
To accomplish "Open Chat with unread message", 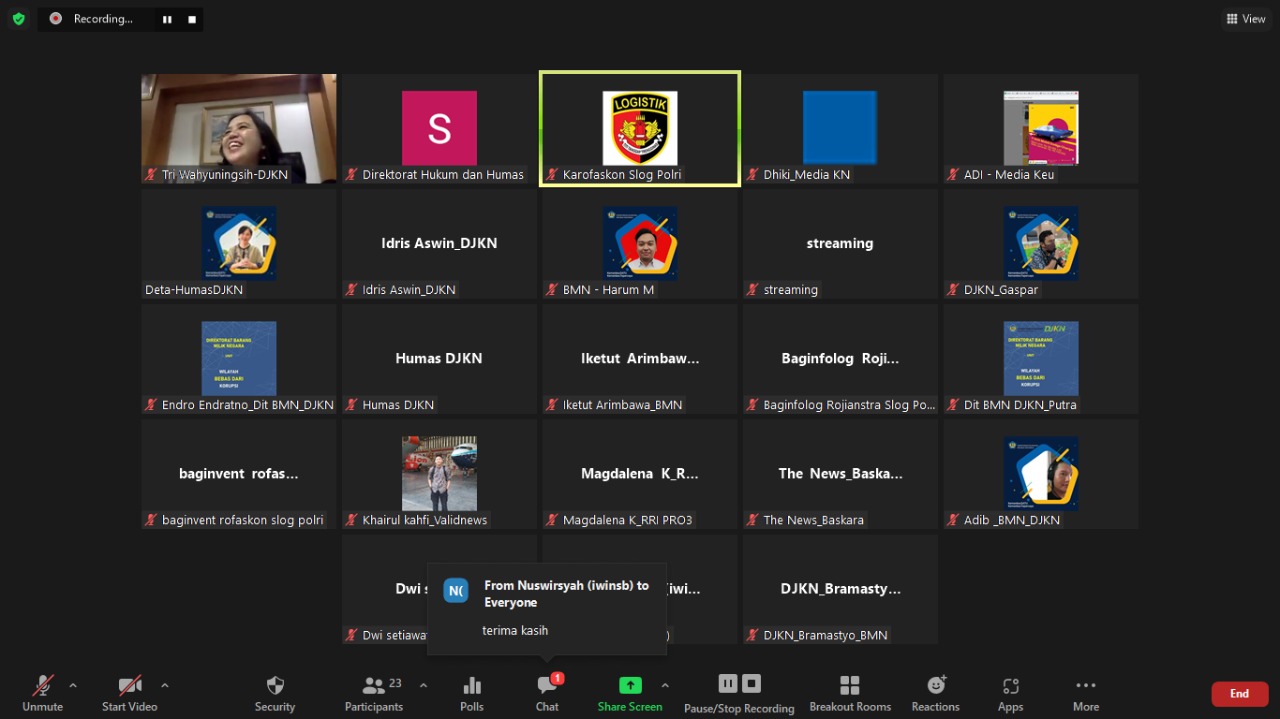I will tap(547, 692).
